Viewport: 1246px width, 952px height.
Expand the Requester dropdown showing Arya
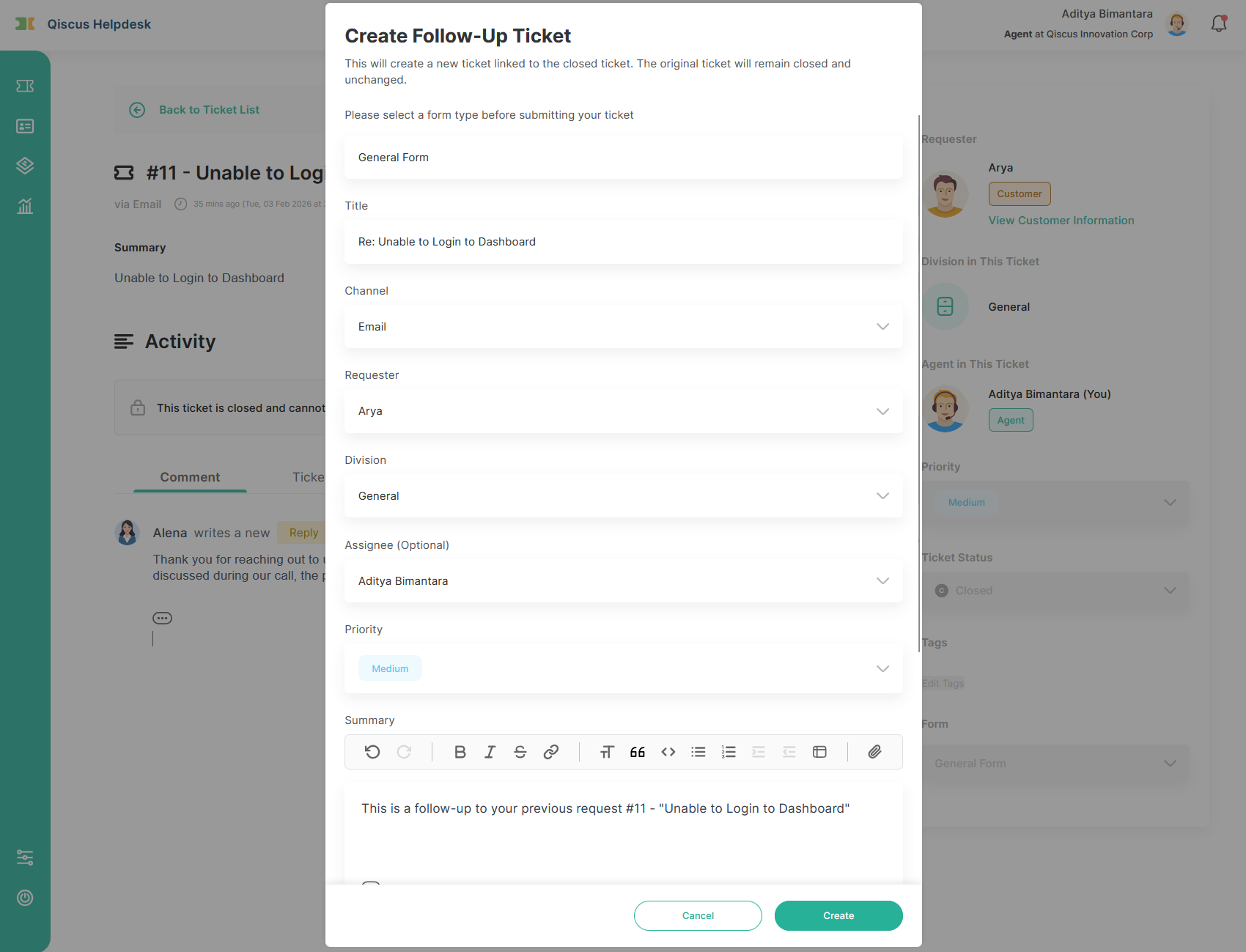click(624, 411)
